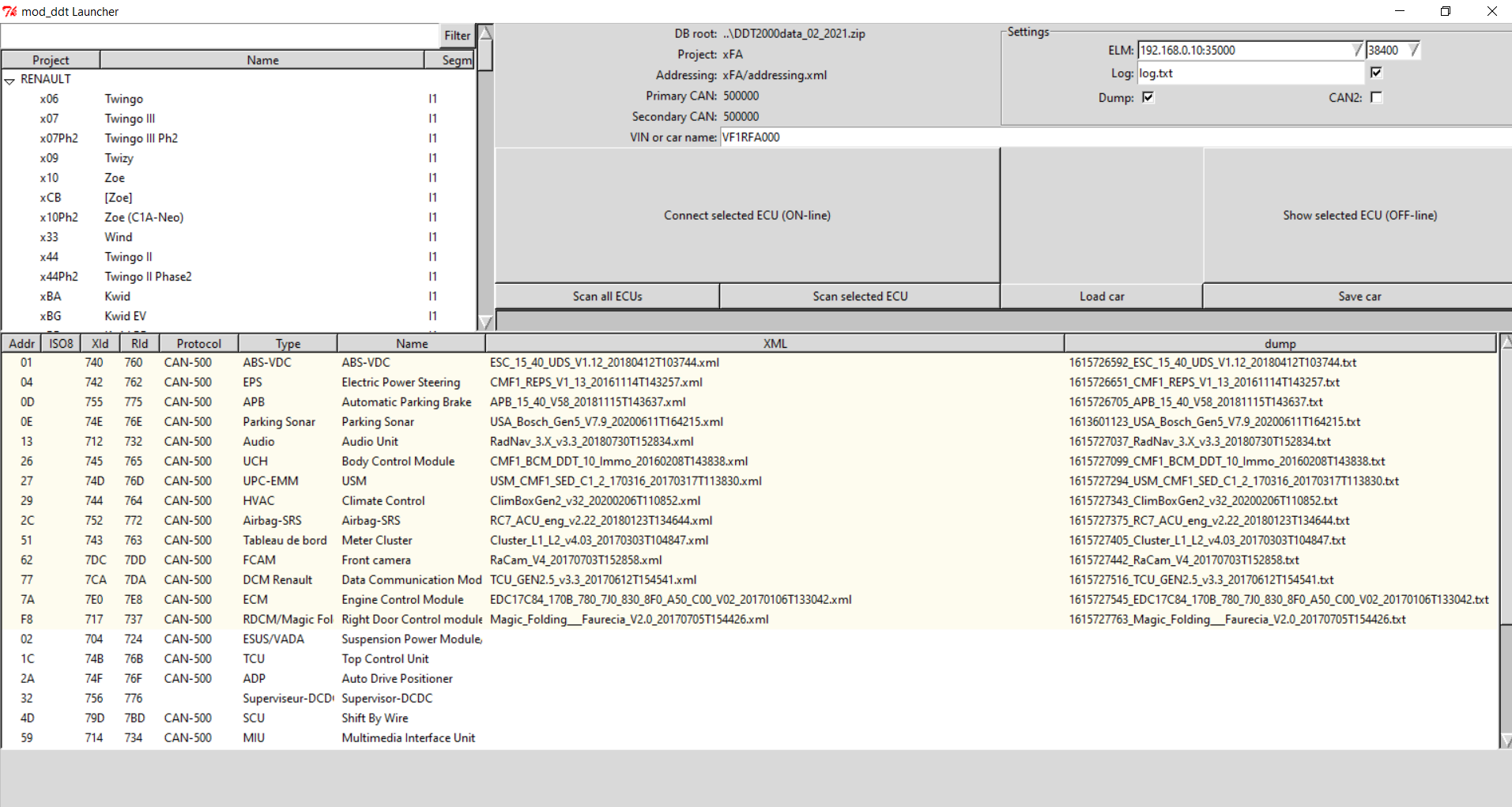Select the Right Door Control module row

click(749, 620)
